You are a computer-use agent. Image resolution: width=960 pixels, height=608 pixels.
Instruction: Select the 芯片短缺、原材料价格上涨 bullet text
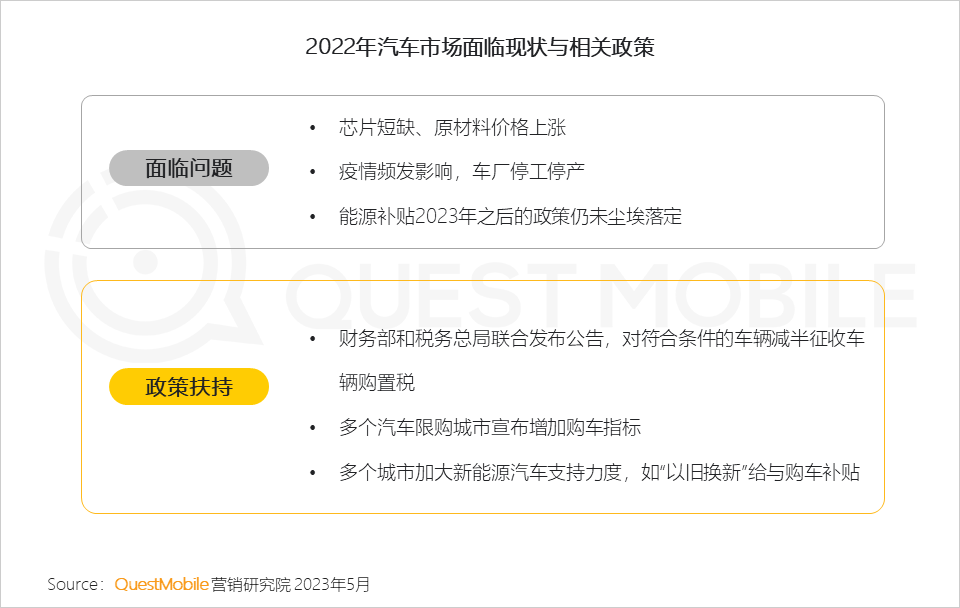(452, 127)
